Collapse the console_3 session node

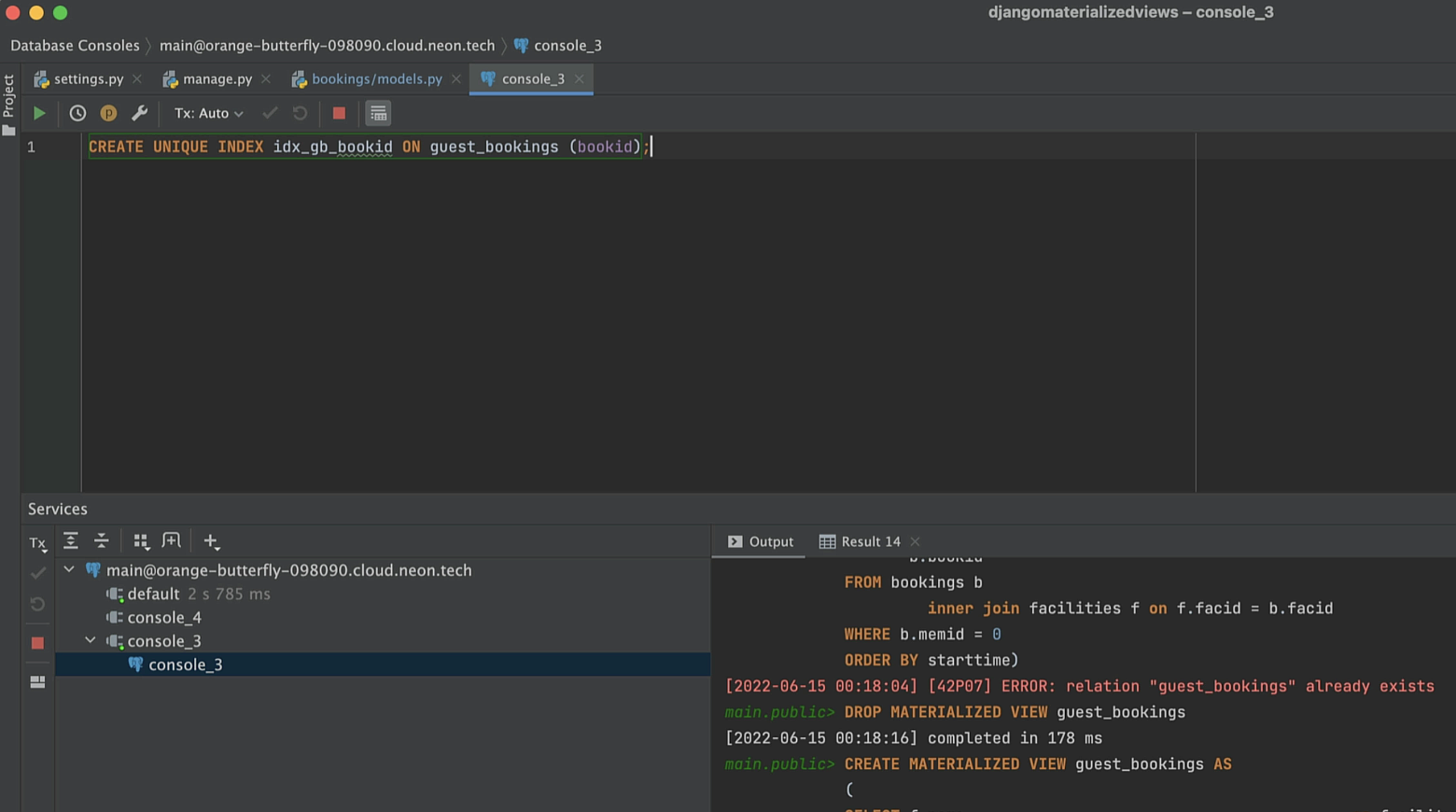coord(91,640)
